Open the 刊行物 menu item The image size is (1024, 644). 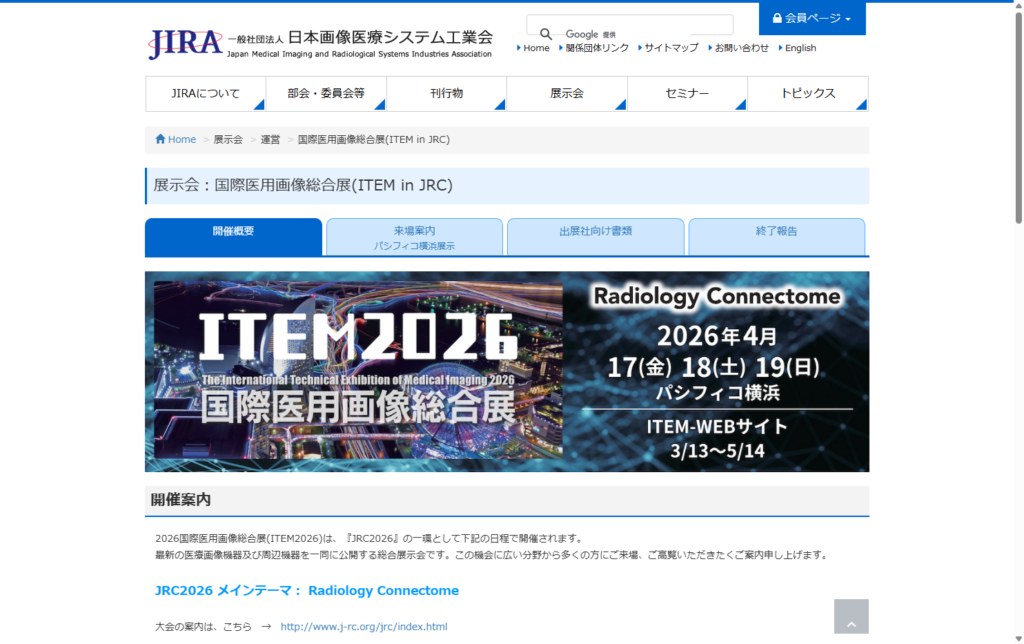coord(446,93)
